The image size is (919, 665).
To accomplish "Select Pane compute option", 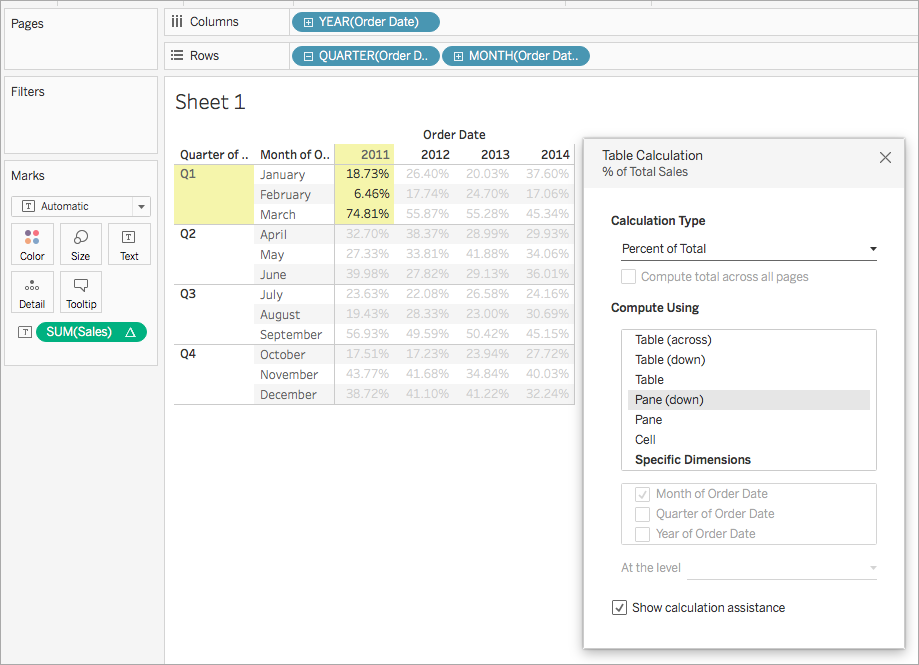I will (748, 420).
